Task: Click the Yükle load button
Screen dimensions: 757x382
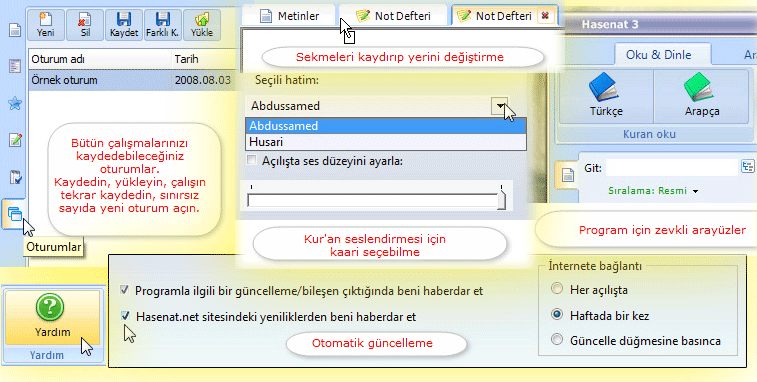Action: (x=202, y=25)
